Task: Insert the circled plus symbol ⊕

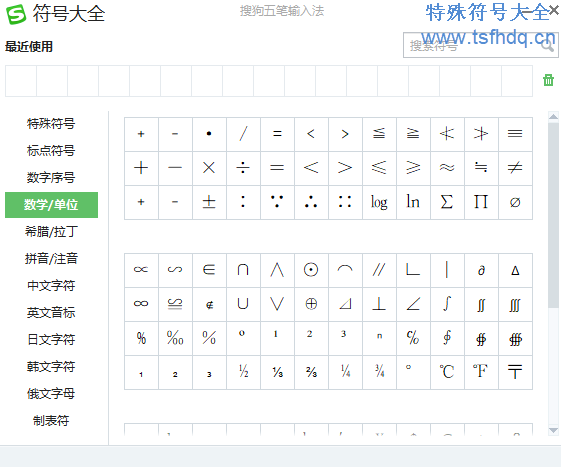Action: coord(311,304)
